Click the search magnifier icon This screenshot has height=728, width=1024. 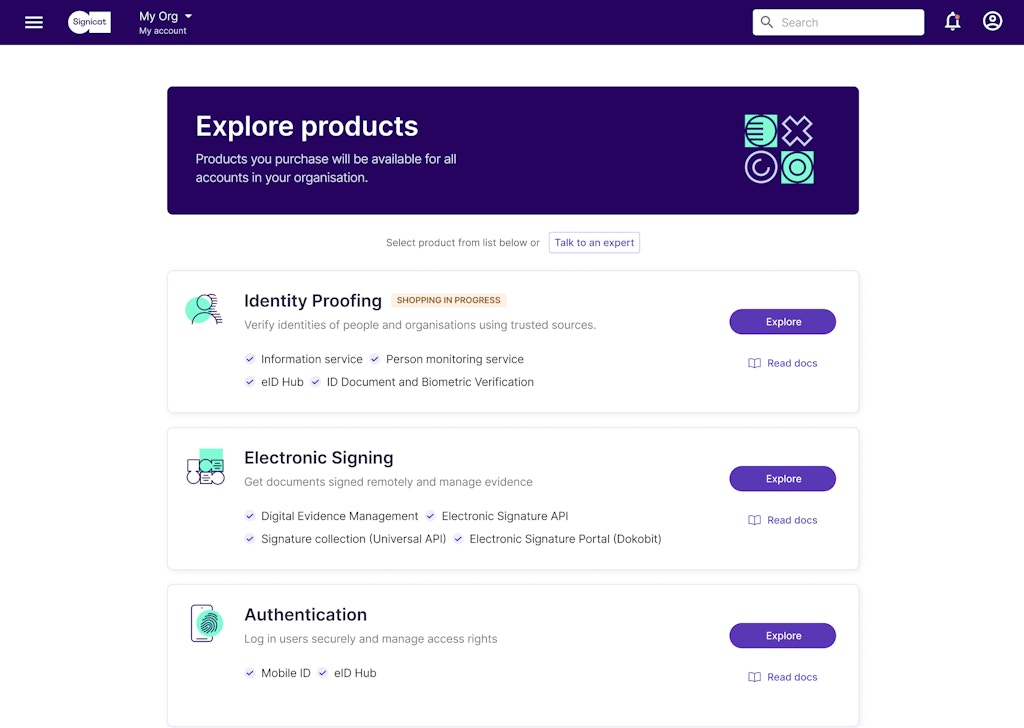[767, 22]
